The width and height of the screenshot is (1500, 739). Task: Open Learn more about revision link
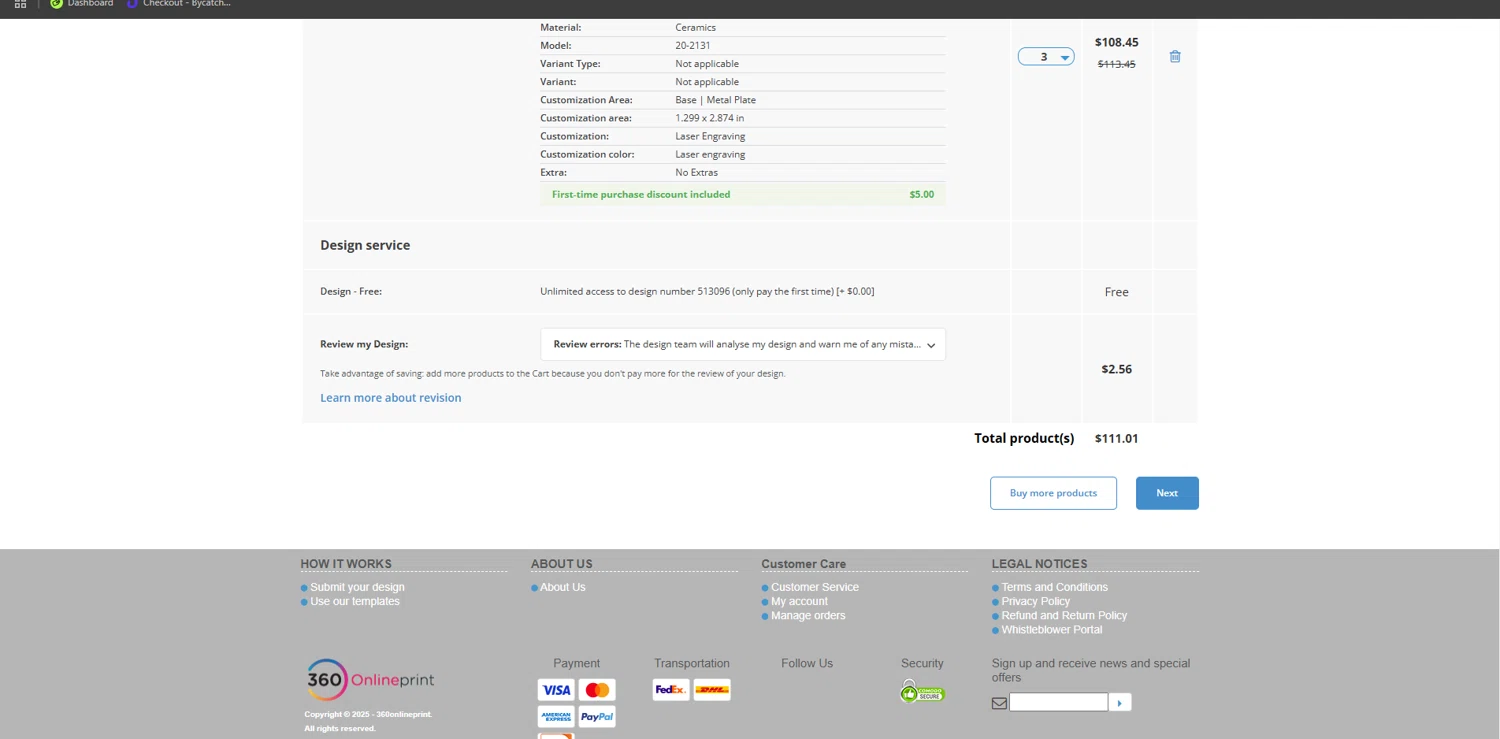point(391,398)
